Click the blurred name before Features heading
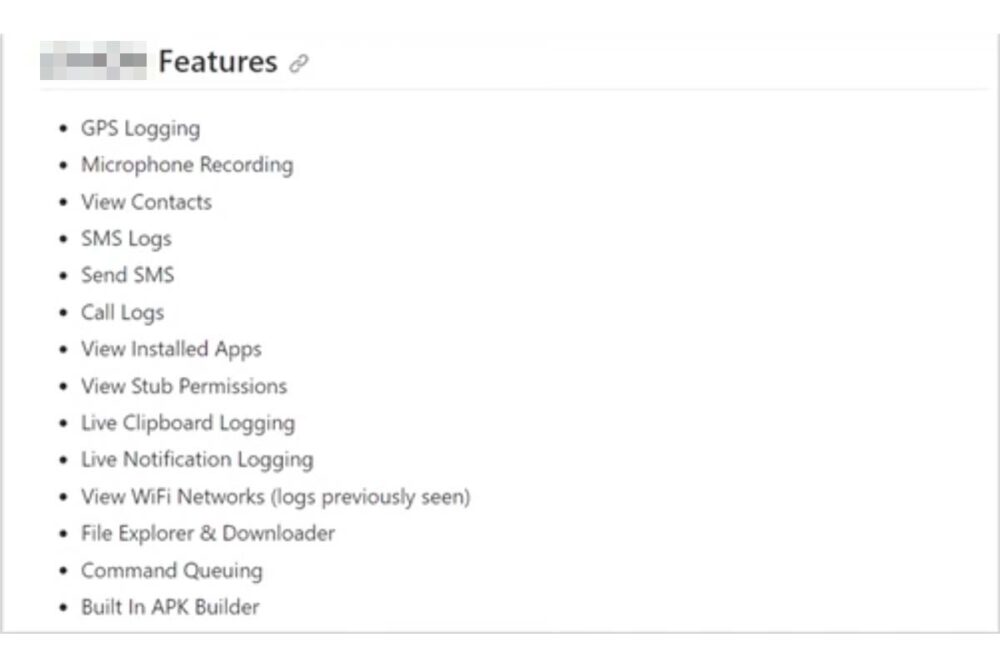The height and width of the screenshot is (667, 1000). tap(93, 61)
